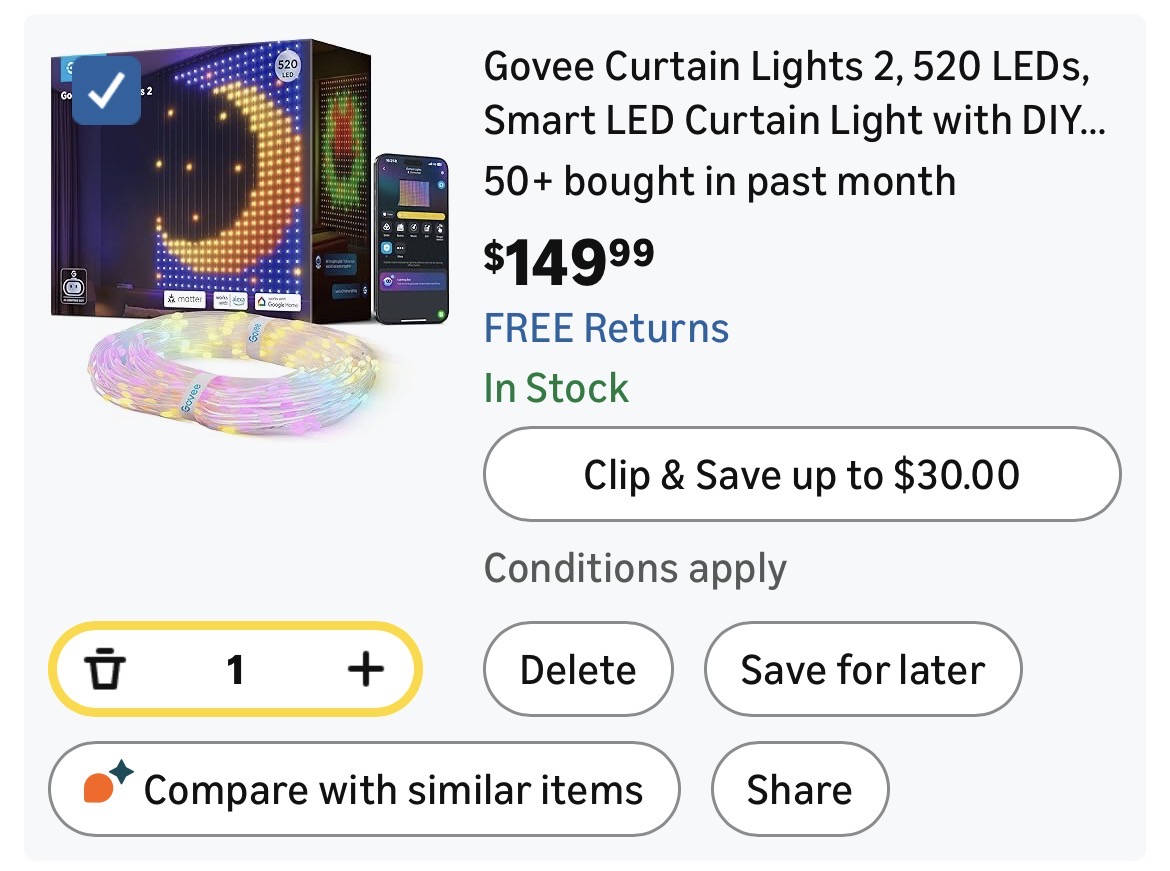Select the quantity value 1
The width and height of the screenshot is (1170, 871).
[x=235, y=669]
